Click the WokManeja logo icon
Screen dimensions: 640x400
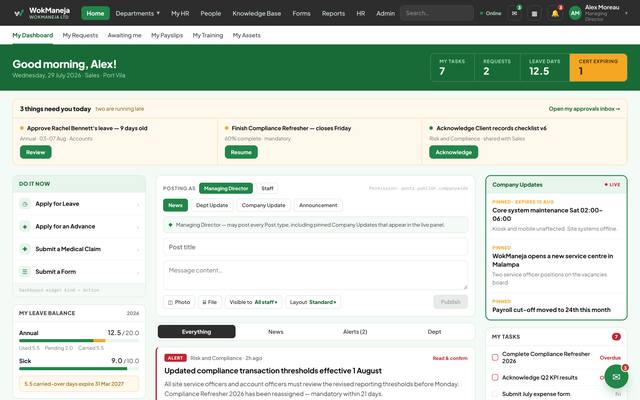19,13
